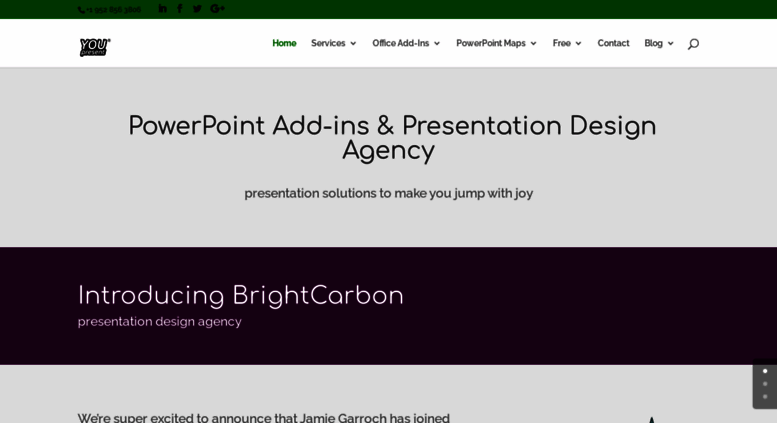Click the search magnifier icon
This screenshot has height=423, width=777.
click(693, 44)
